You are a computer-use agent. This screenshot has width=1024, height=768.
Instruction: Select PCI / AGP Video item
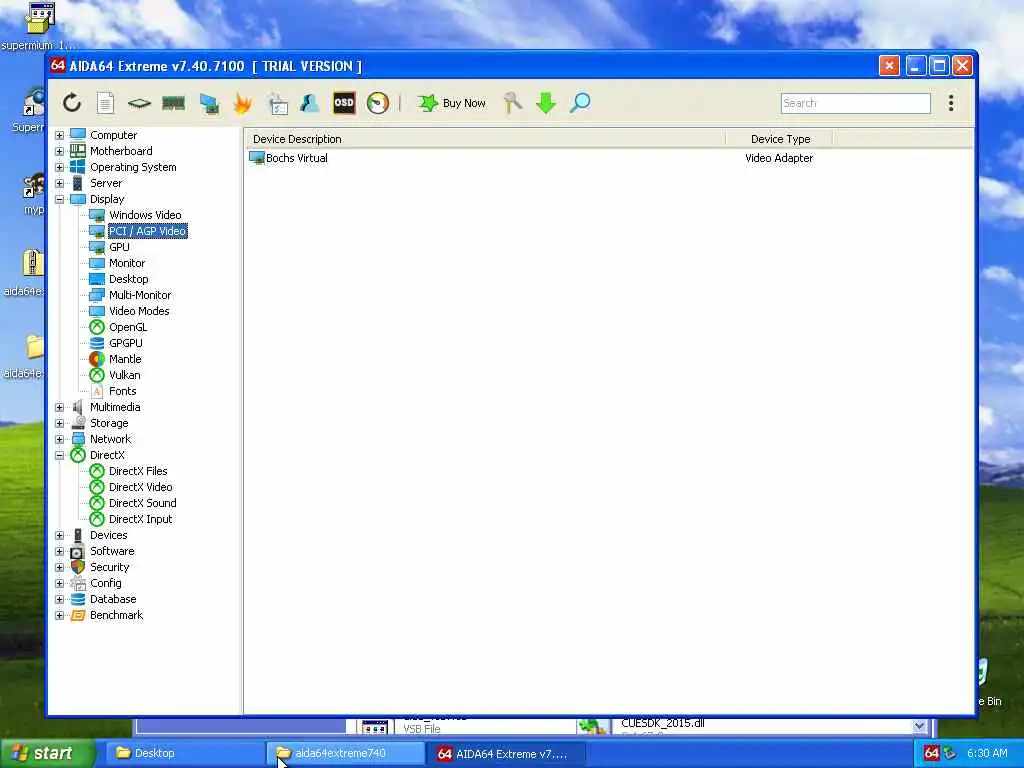[148, 231]
